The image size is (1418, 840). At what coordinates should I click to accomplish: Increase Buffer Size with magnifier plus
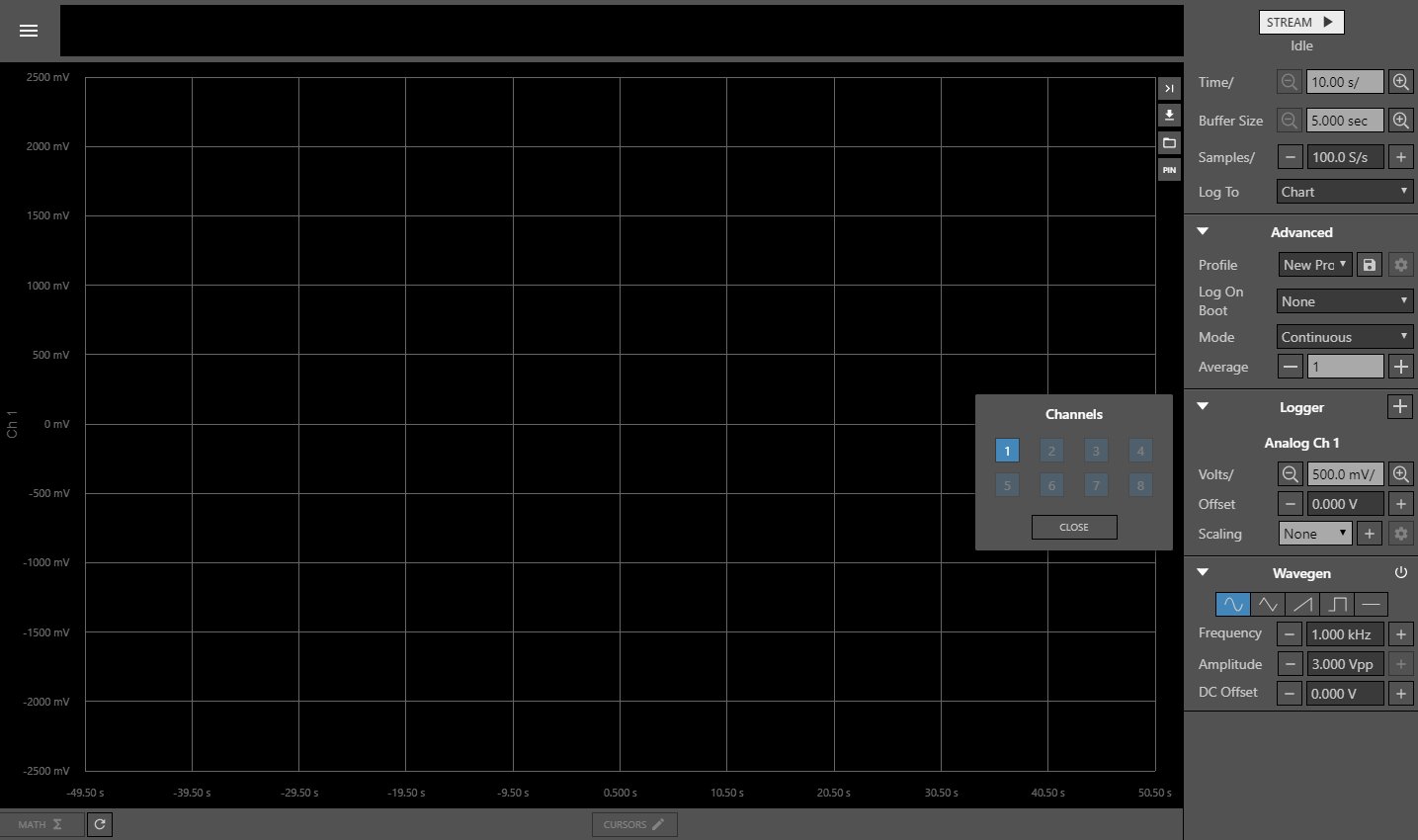(x=1400, y=121)
